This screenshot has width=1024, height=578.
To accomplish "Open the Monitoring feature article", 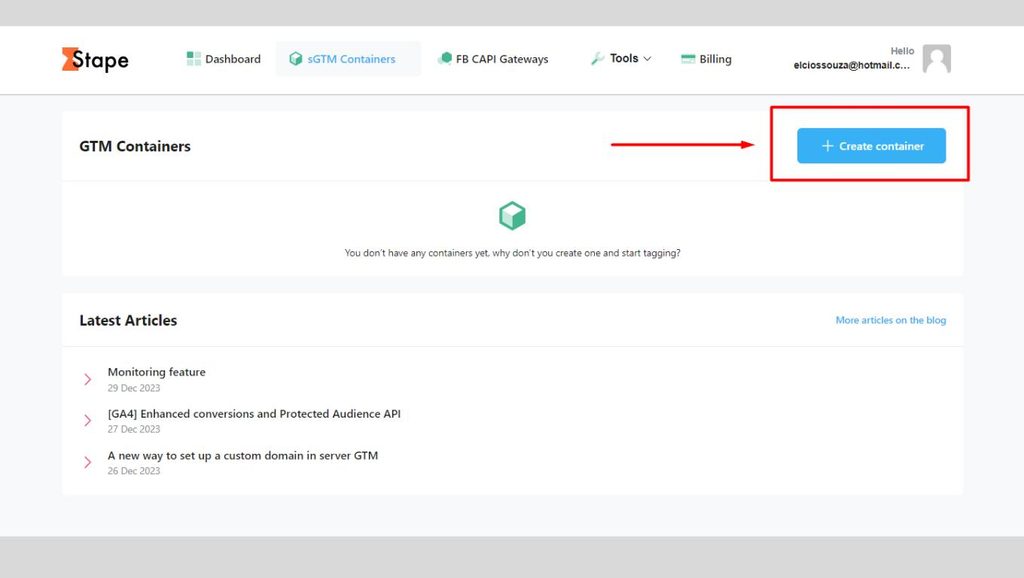I will click(x=157, y=372).
